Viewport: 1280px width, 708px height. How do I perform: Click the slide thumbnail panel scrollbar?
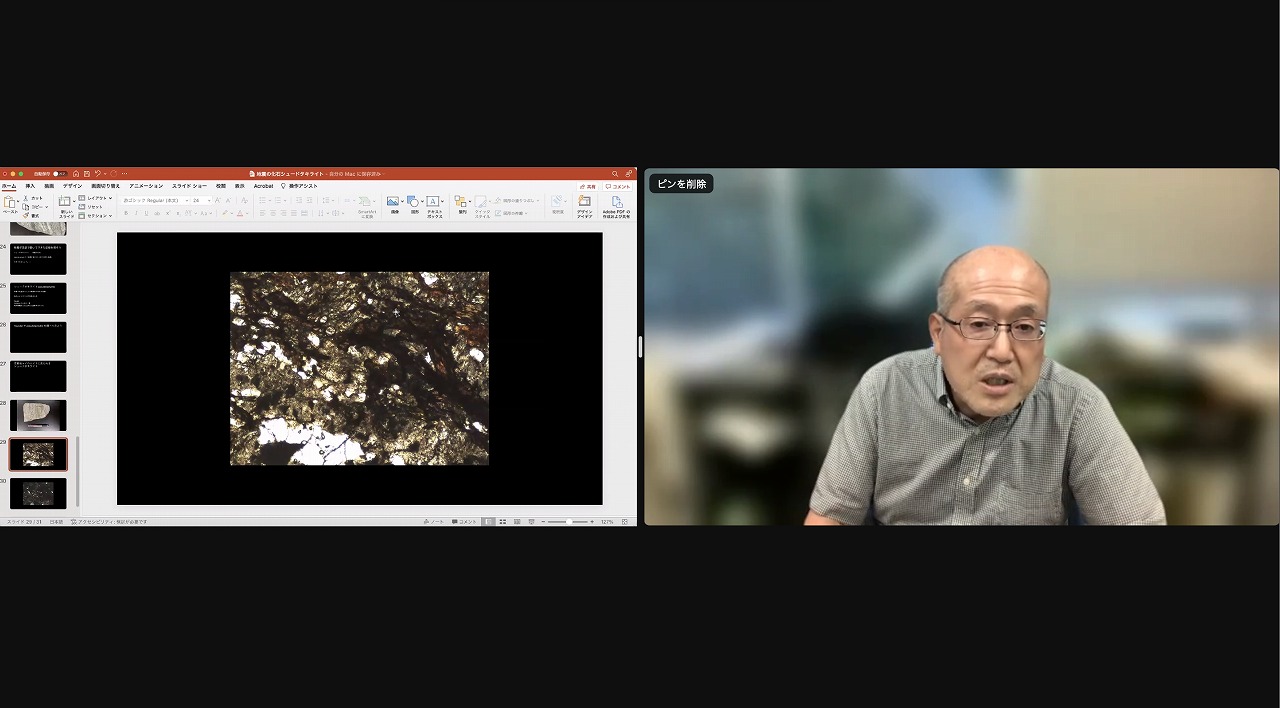pyautogui.click(x=77, y=470)
